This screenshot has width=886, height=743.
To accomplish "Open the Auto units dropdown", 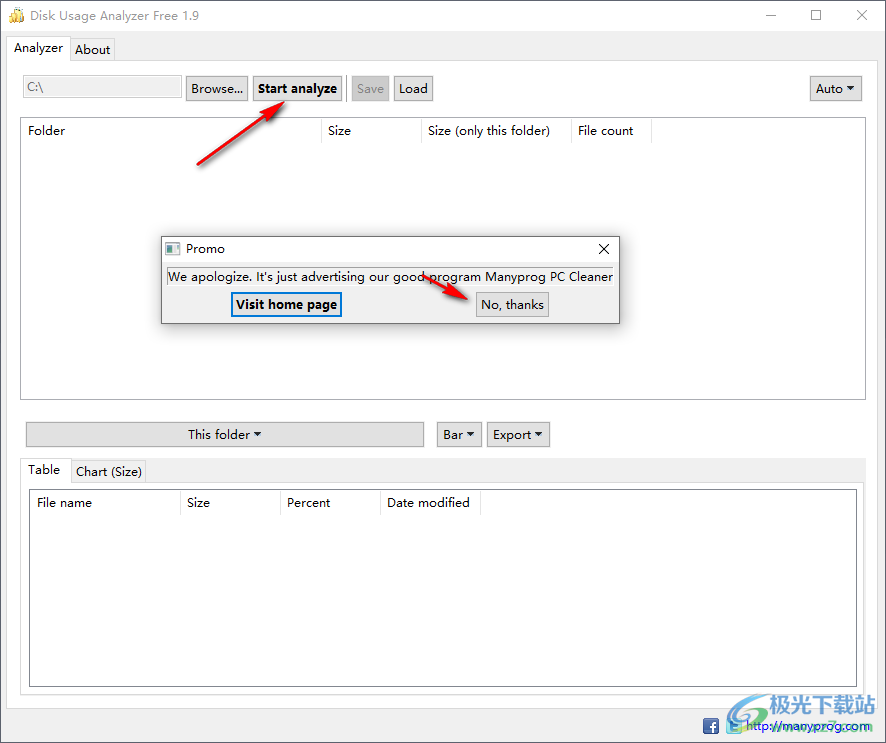I will (x=835, y=89).
